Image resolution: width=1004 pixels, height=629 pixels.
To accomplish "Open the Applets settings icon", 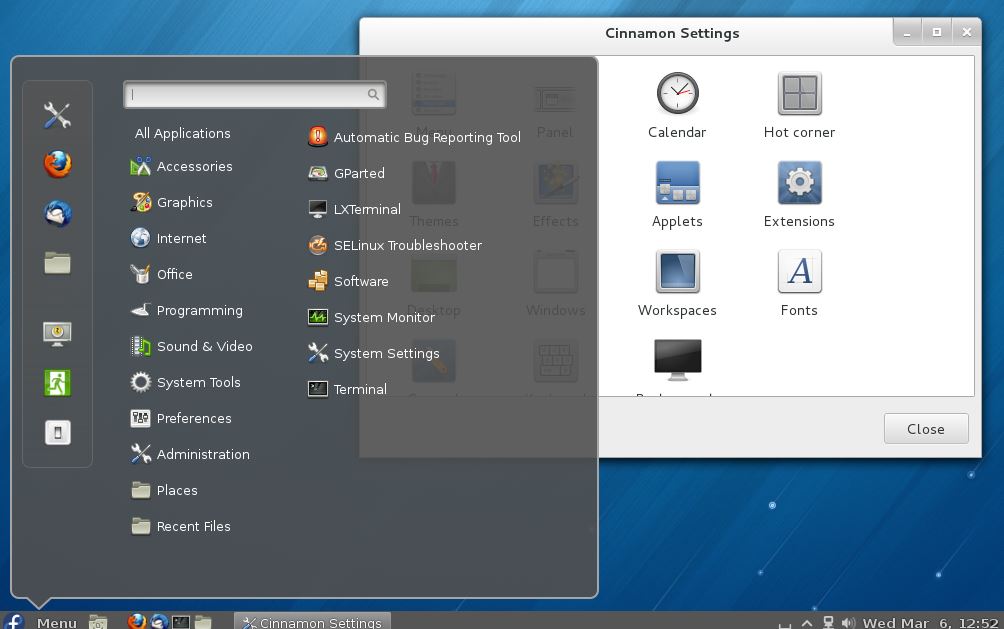I will click(677, 183).
